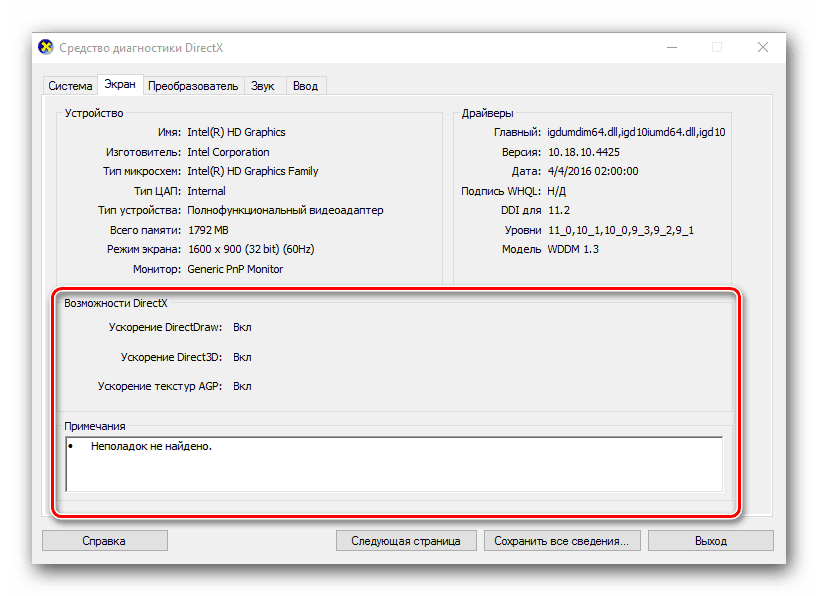Select the Экран tab
The height and width of the screenshot is (596, 818).
tap(120, 85)
